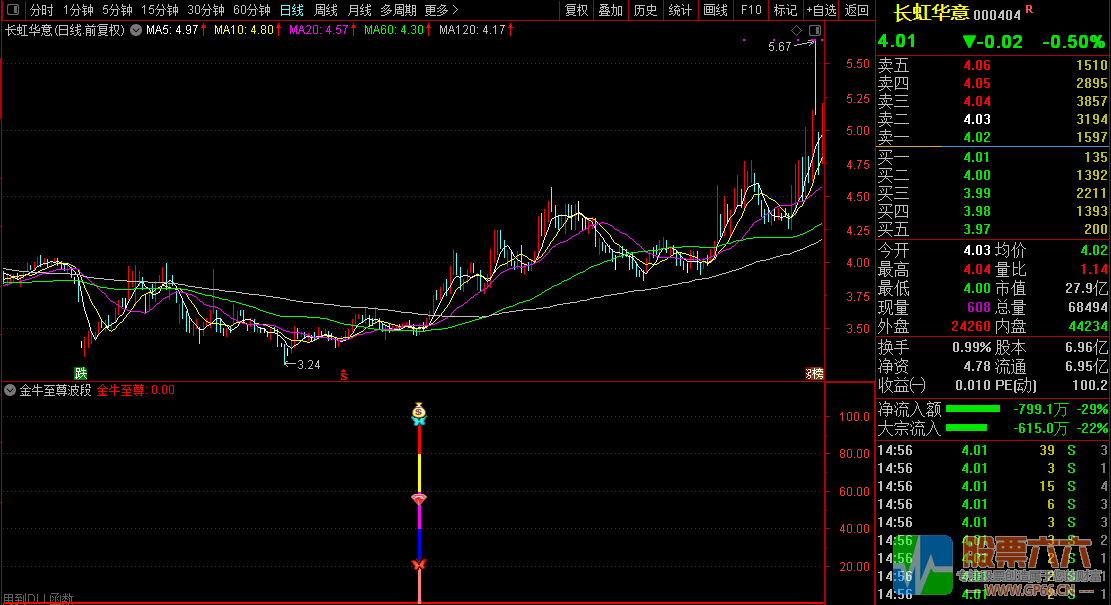This screenshot has height=605, width=1111.
Task: Open 金牛至尊波段 indicator dropdown arrow
Action: [x=11, y=391]
